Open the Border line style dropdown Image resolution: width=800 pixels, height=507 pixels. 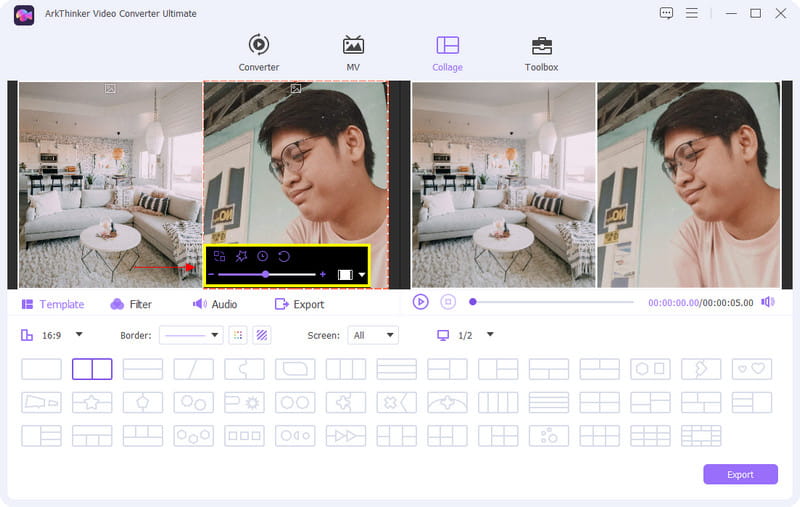(191, 335)
